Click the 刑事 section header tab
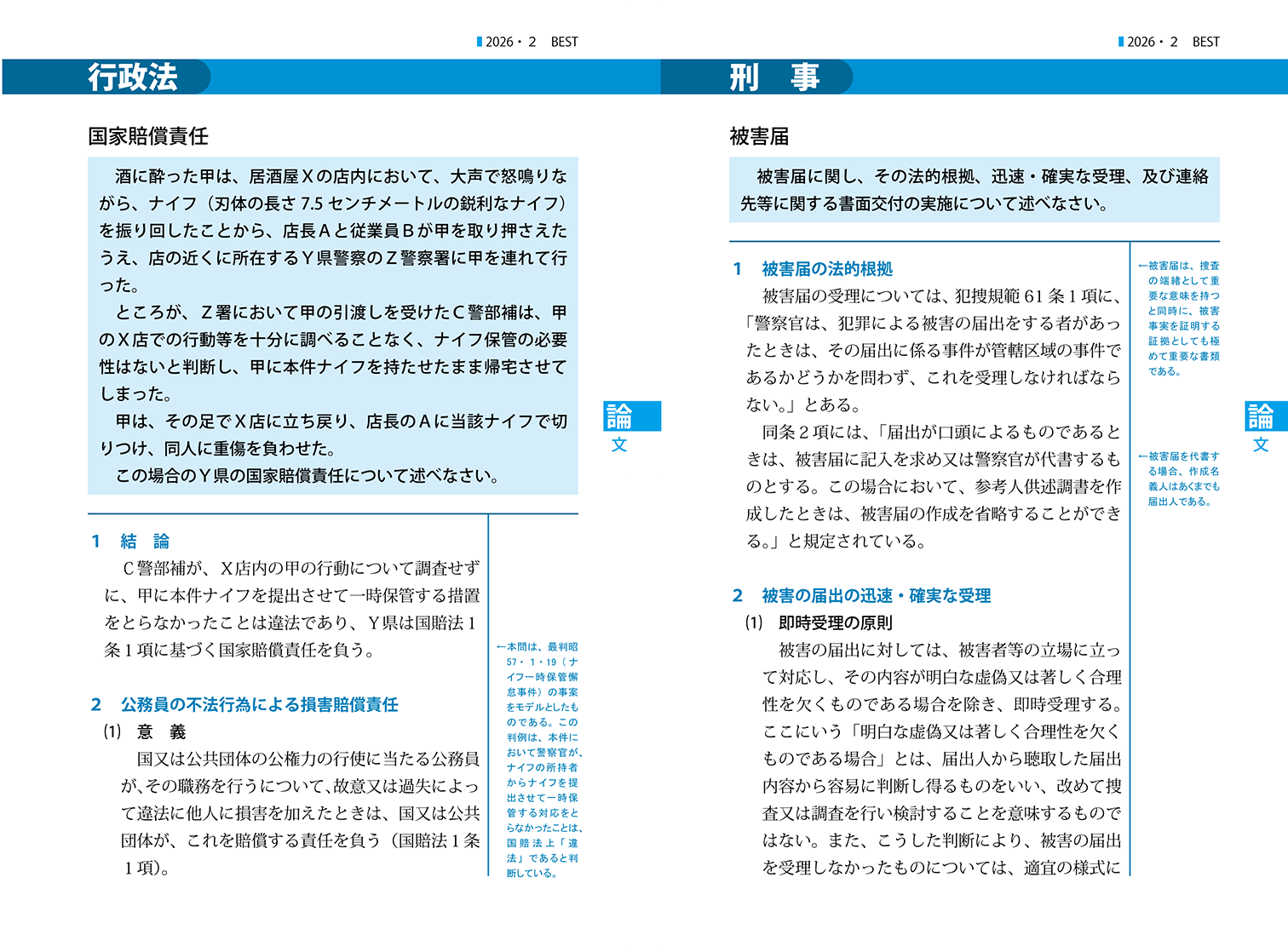This screenshot has height=946, width=1288. click(773, 77)
